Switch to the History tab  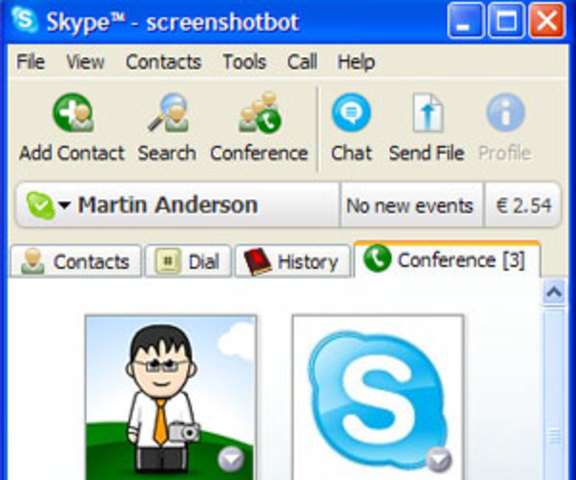click(292, 261)
